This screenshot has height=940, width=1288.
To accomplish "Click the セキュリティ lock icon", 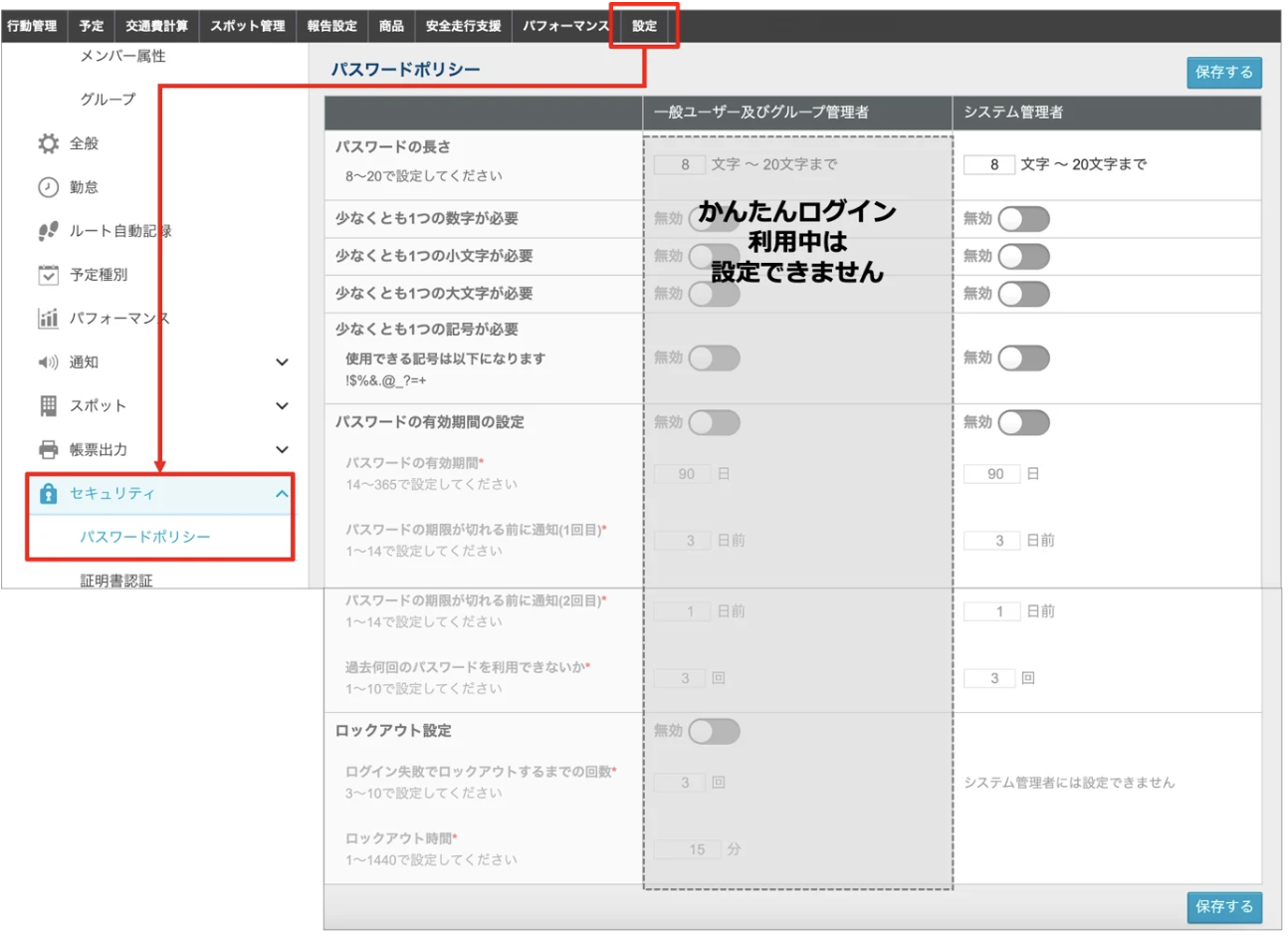I will 48,494.
